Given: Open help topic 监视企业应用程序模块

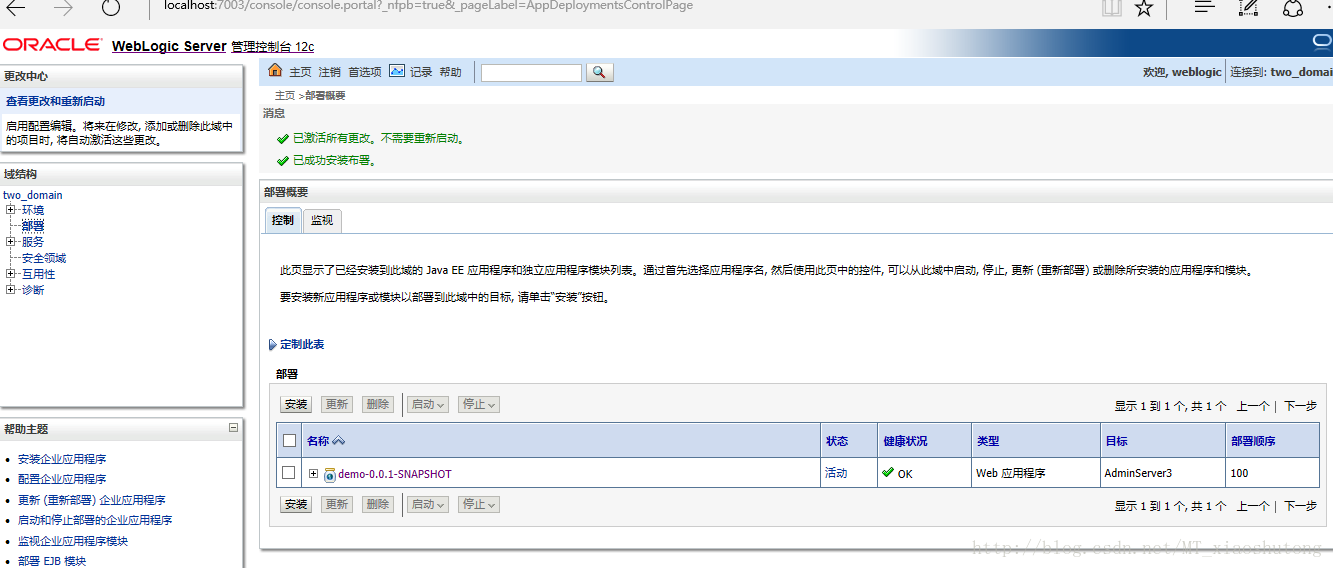Looking at the screenshot, I should coord(73,541).
